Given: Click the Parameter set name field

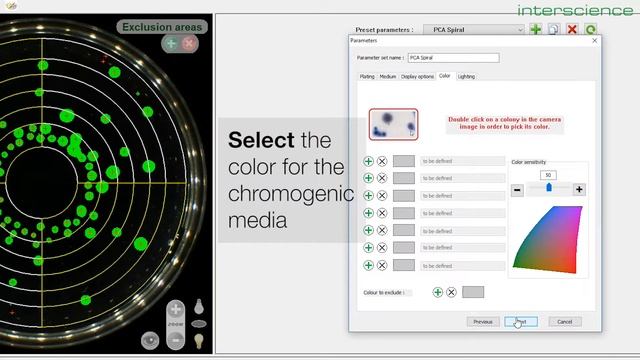Looking at the screenshot, I should pos(453,58).
